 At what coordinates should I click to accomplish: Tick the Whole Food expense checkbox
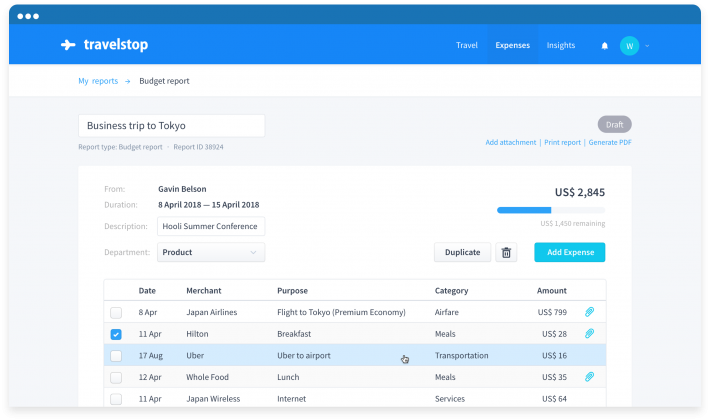click(x=116, y=378)
